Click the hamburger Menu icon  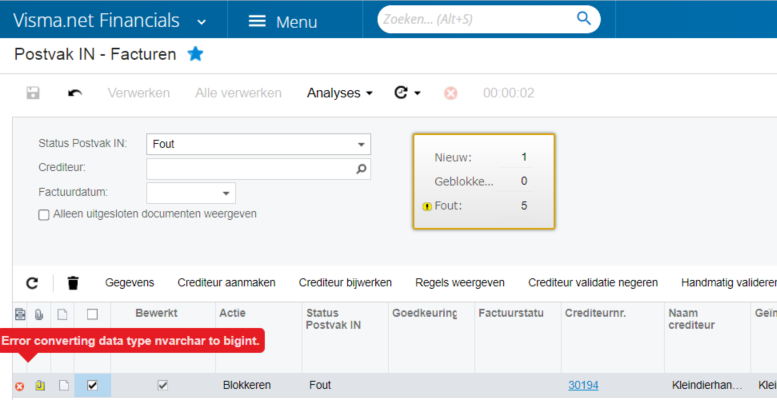point(257,21)
